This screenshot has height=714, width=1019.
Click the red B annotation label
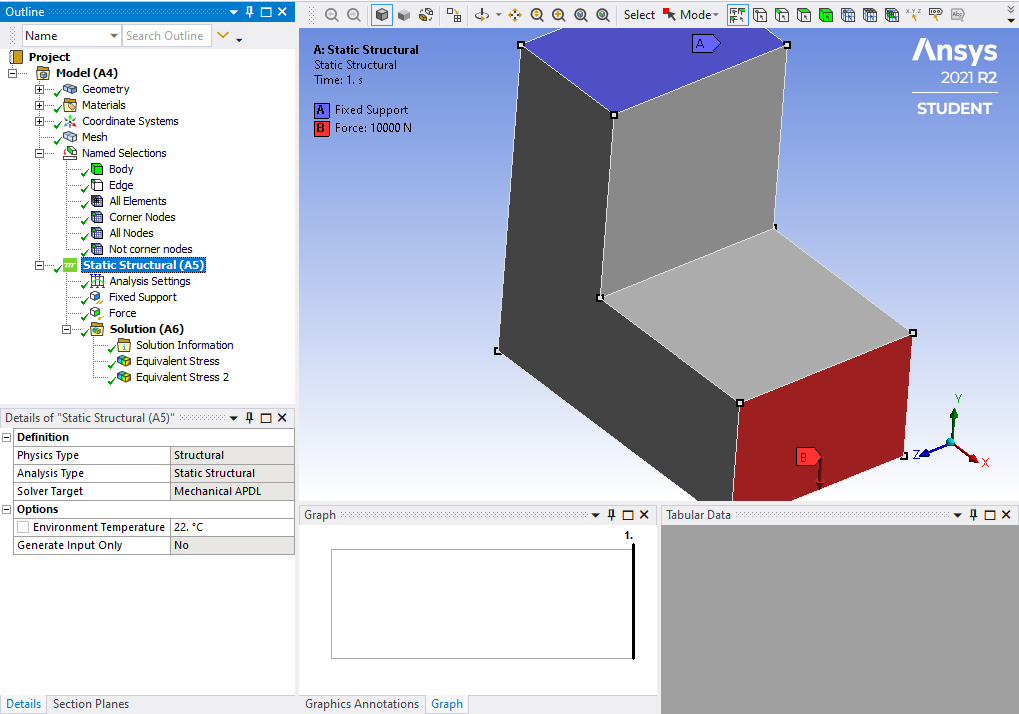(x=808, y=457)
